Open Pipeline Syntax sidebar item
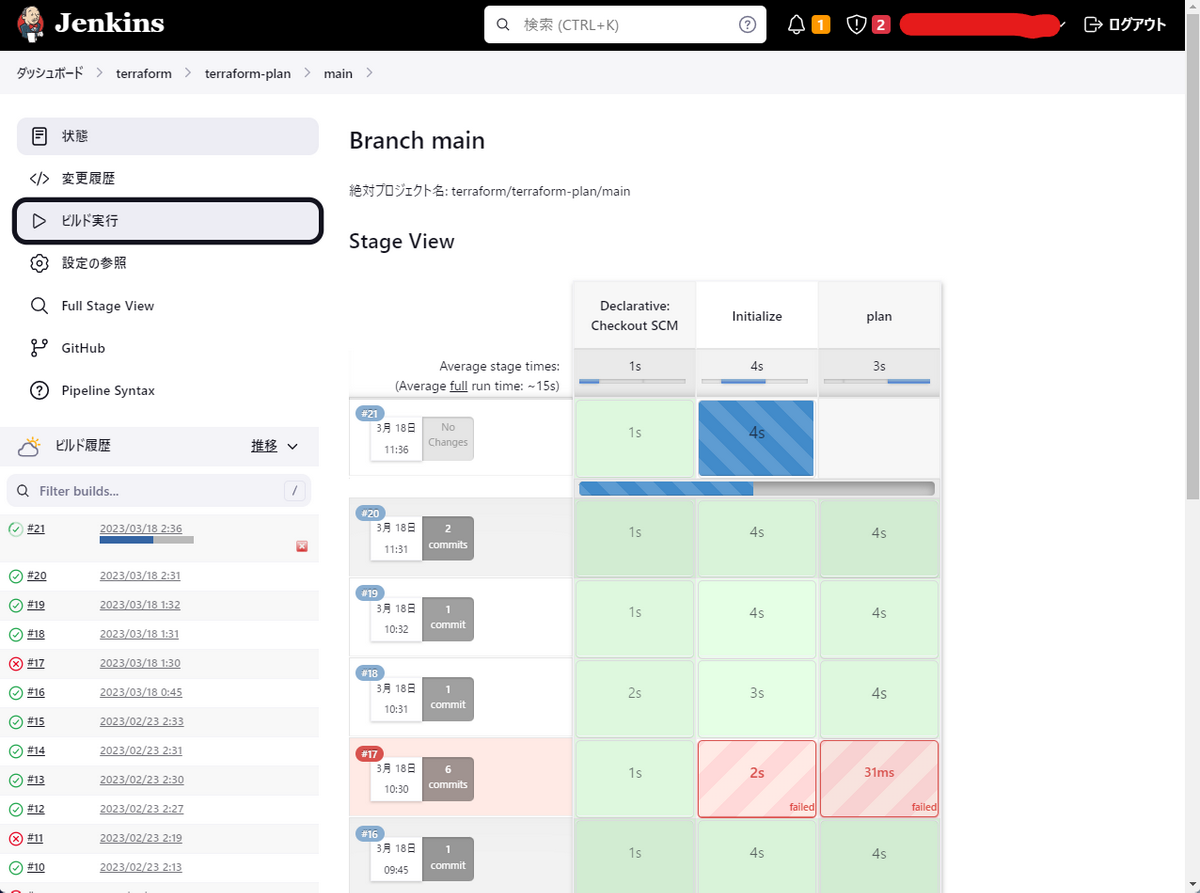This screenshot has width=1200, height=893. pos(168,390)
